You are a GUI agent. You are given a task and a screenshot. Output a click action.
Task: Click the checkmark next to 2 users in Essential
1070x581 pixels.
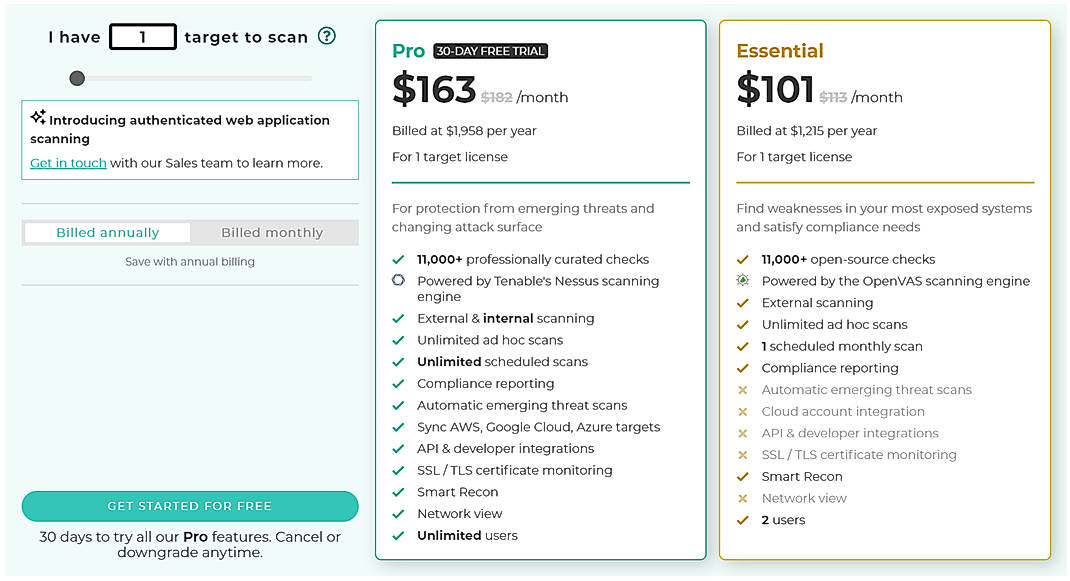pos(743,519)
